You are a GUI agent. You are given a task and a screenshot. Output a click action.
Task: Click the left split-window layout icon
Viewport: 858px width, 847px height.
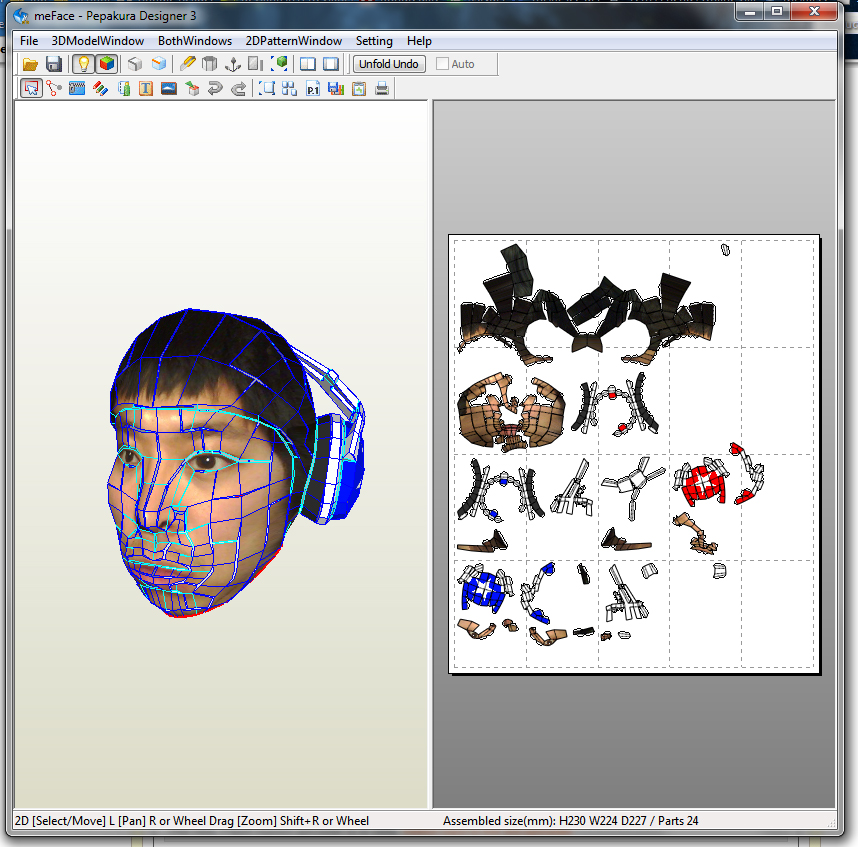click(x=308, y=64)
